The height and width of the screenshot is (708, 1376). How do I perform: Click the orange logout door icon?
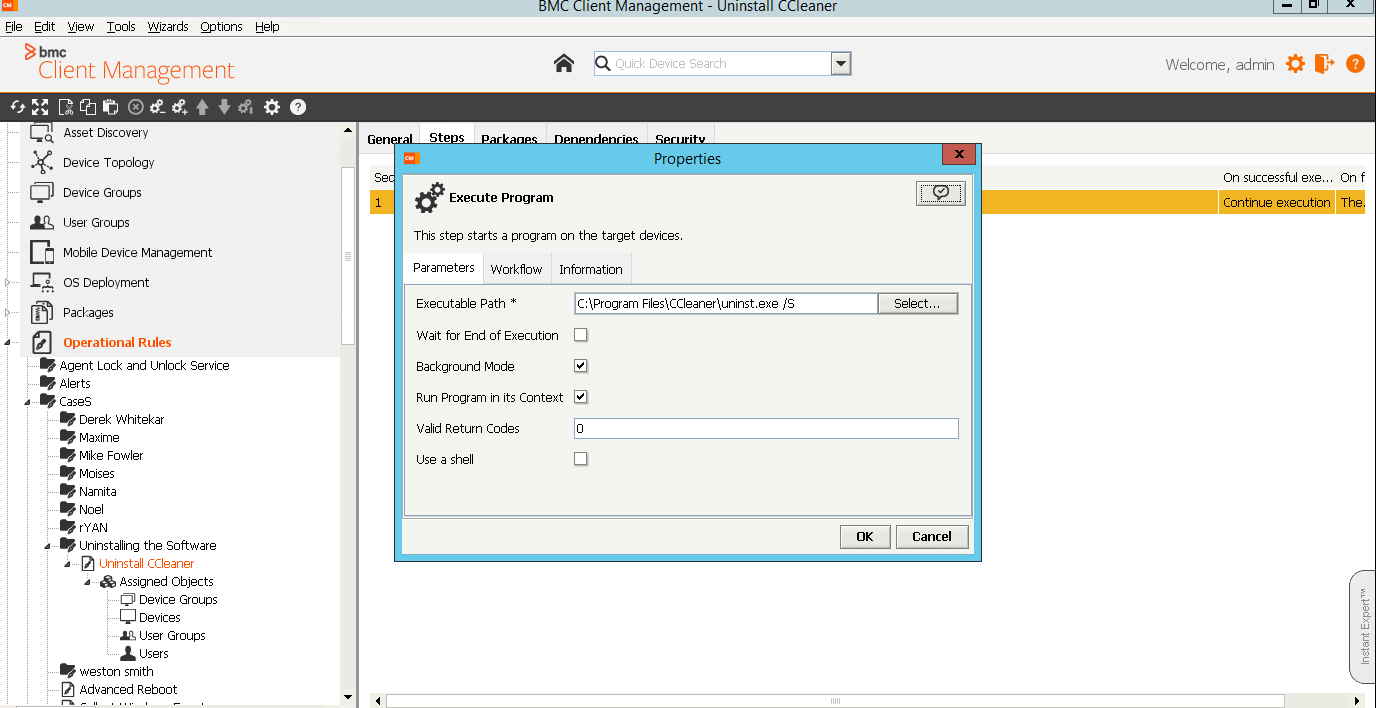point(1325,64)
